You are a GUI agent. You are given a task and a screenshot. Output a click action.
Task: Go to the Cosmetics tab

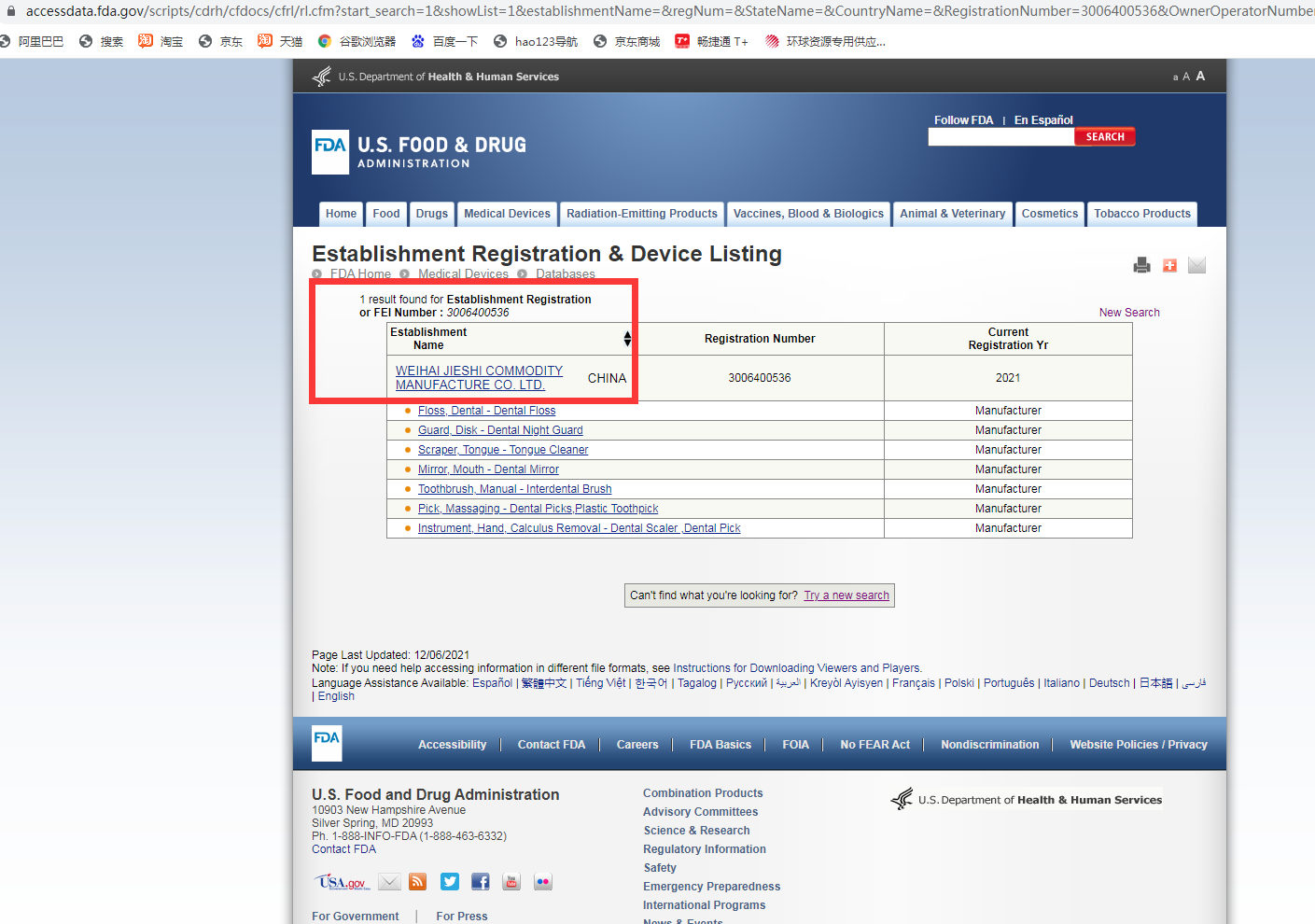[x=1049, y=214]
